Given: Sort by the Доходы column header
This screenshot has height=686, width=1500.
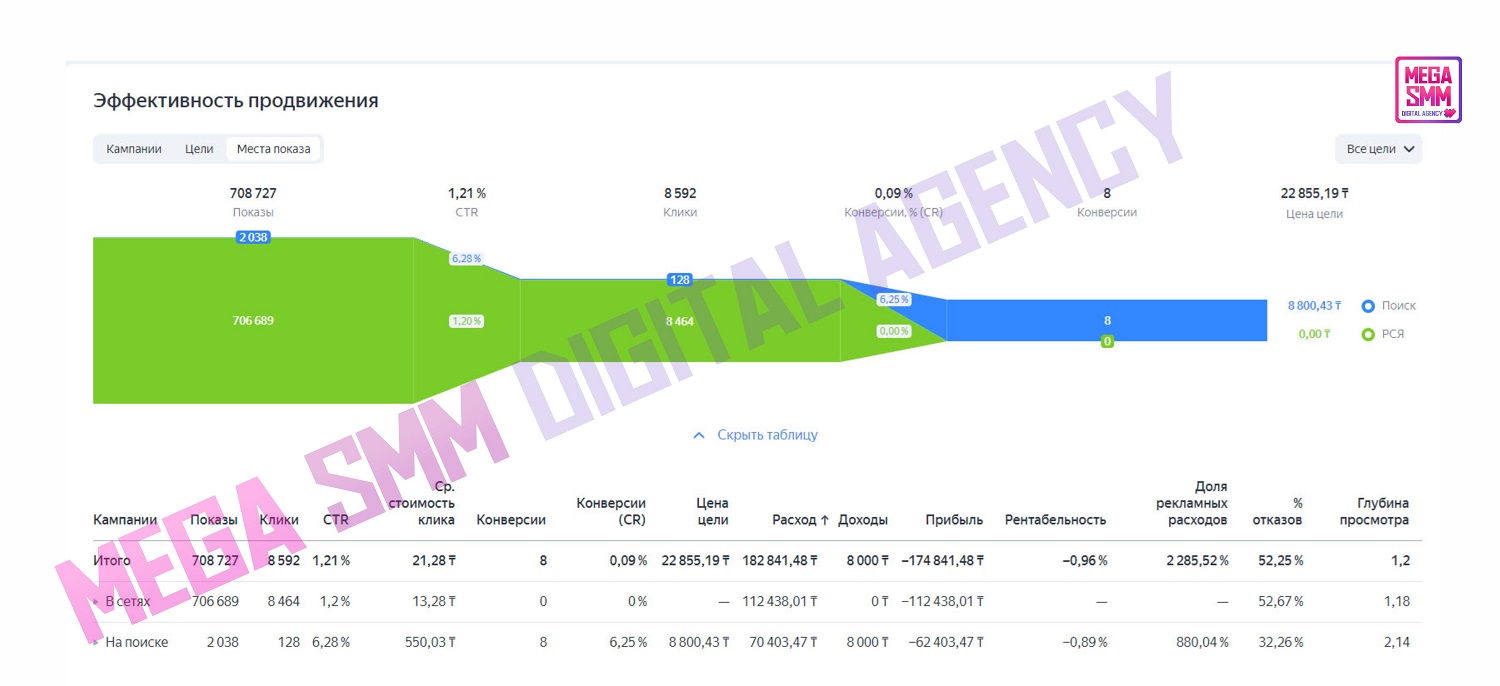Looking at the screenshot, I should click(863, 520).
